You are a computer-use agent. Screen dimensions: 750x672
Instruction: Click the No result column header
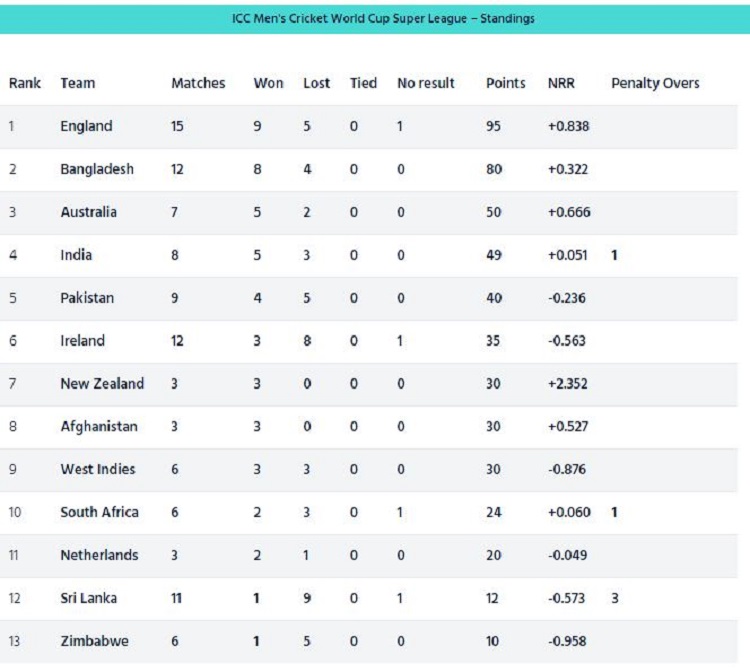426,83
